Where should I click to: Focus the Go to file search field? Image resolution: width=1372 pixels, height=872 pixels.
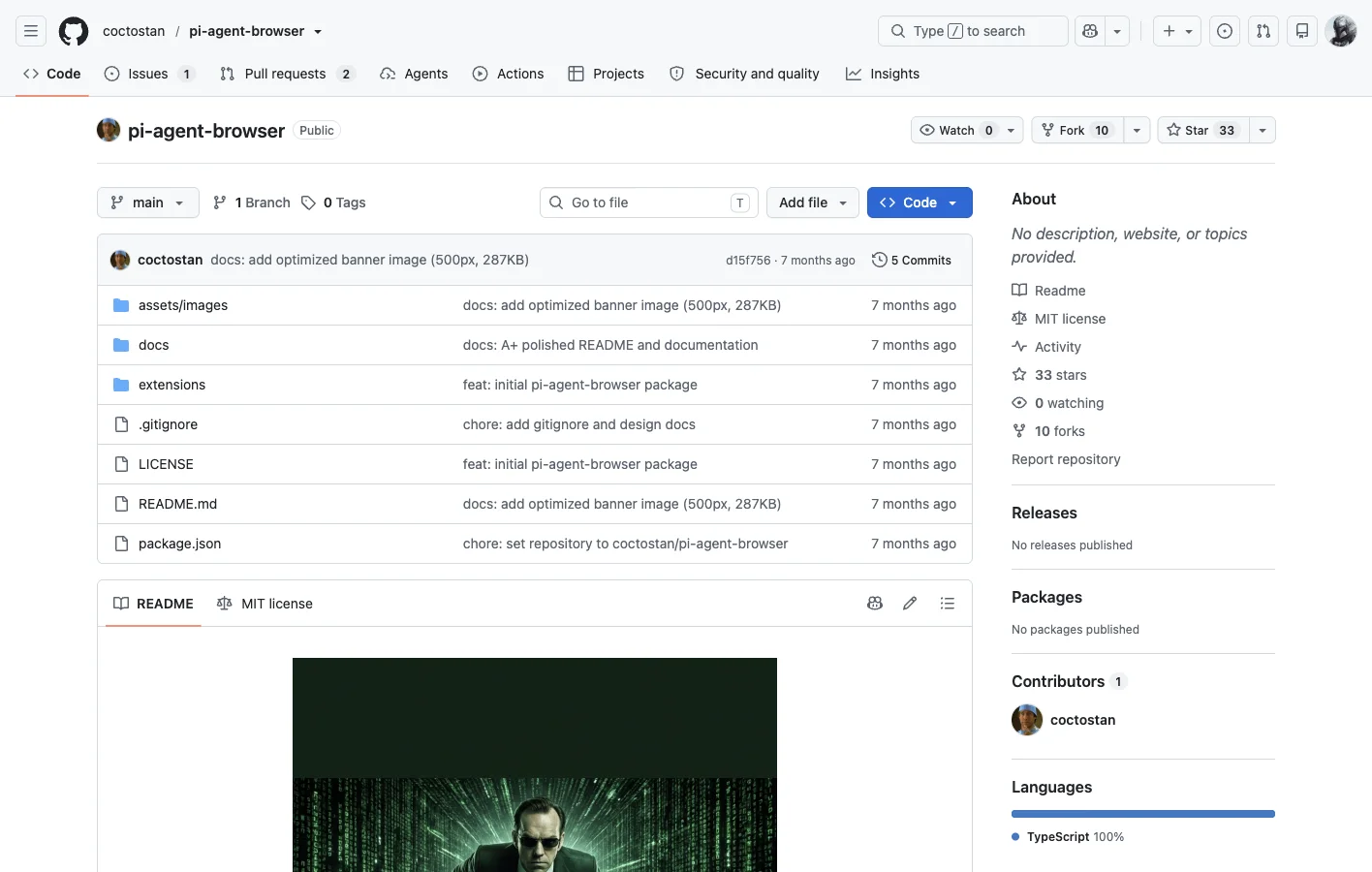[649, 202]
